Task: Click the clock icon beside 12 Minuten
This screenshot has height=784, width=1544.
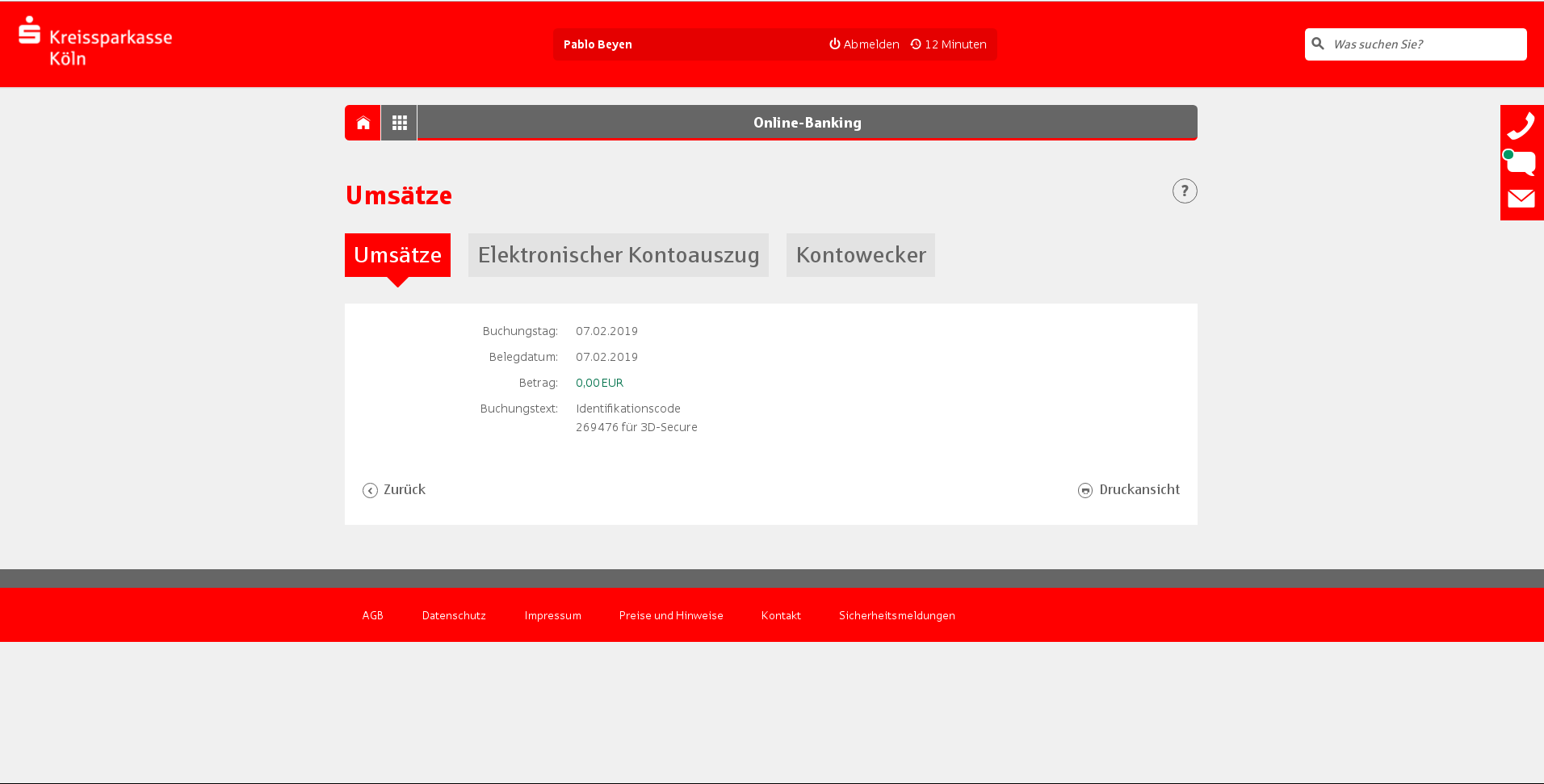Action: pos(915,44)
